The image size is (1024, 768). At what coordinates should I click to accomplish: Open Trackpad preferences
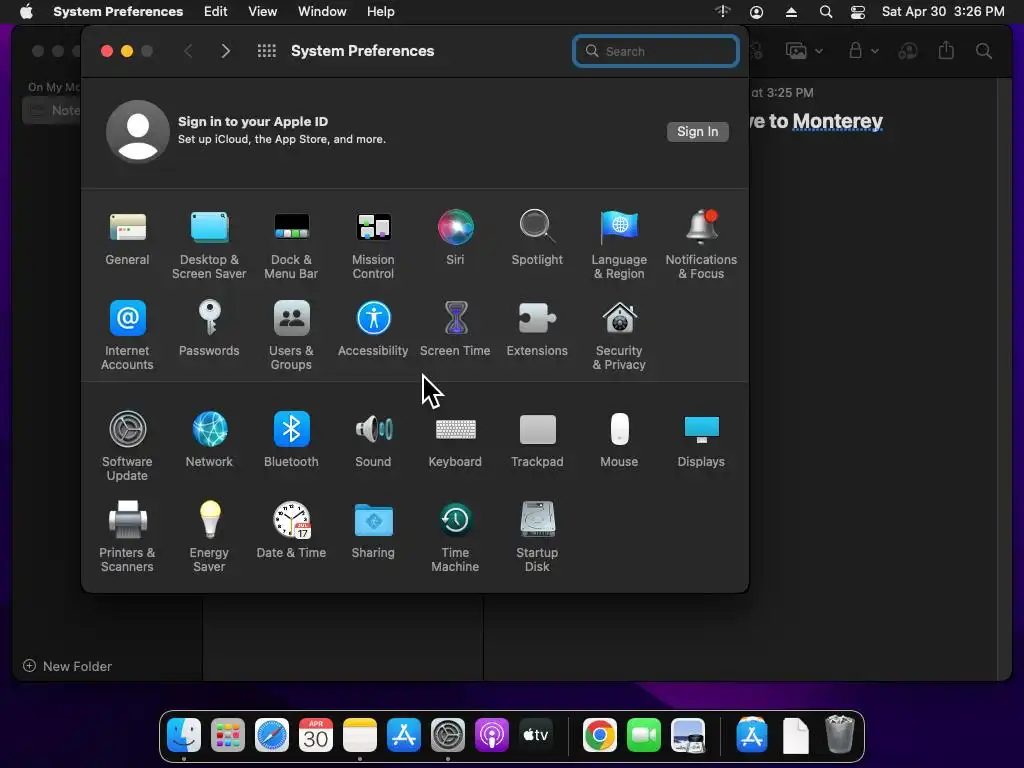537,440
